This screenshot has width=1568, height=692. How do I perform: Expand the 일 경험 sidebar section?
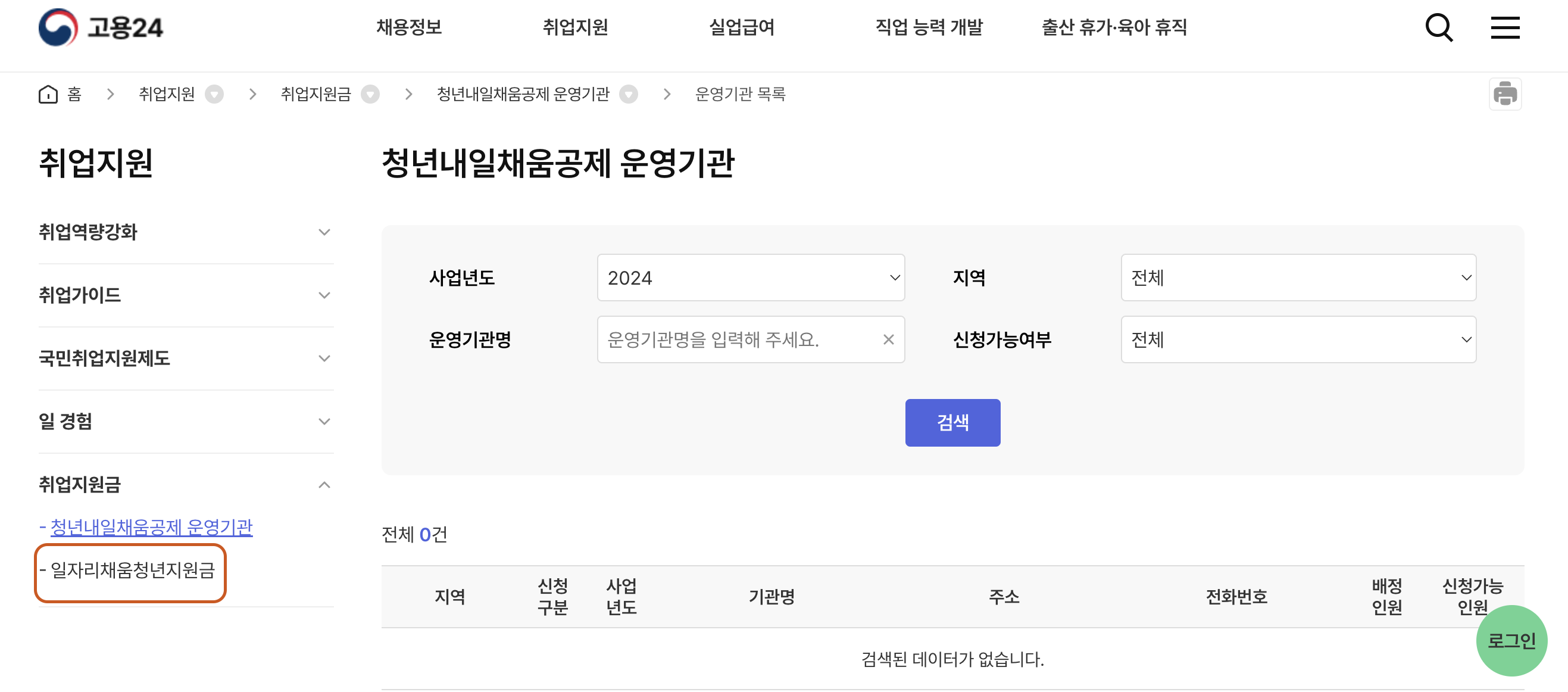coord(186,422)
